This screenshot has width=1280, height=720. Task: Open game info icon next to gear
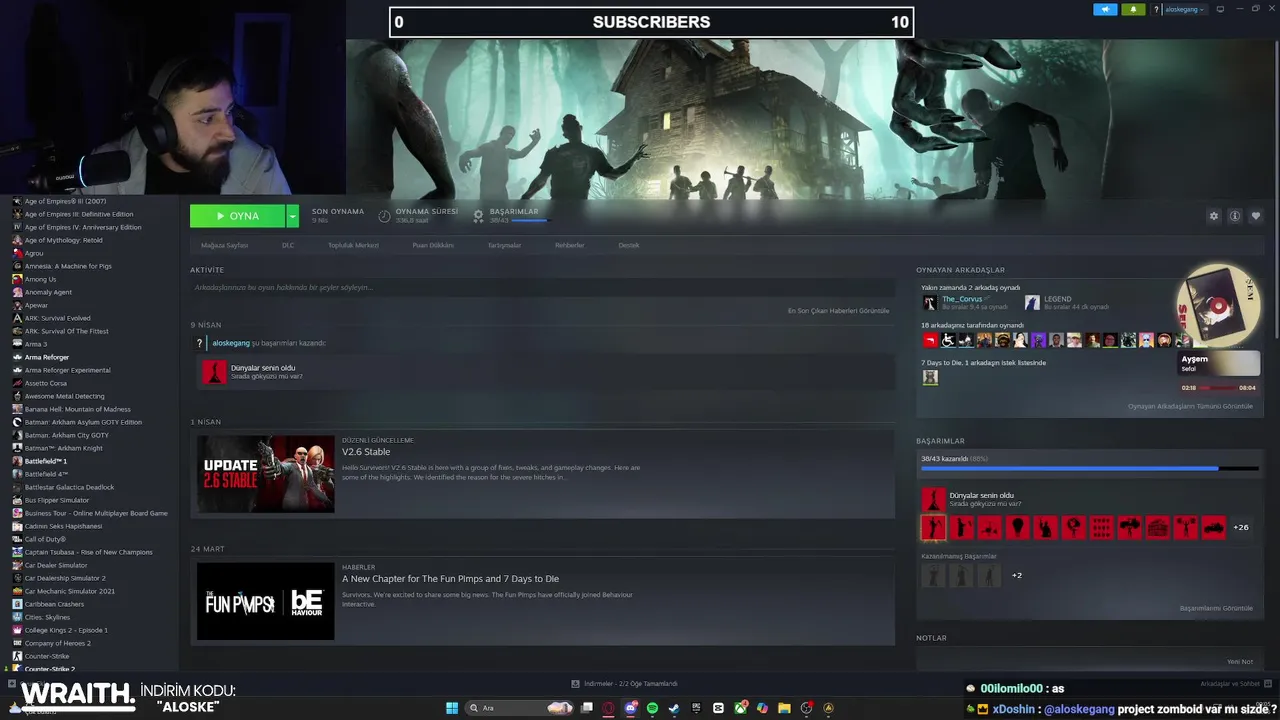pos(1235,216)
